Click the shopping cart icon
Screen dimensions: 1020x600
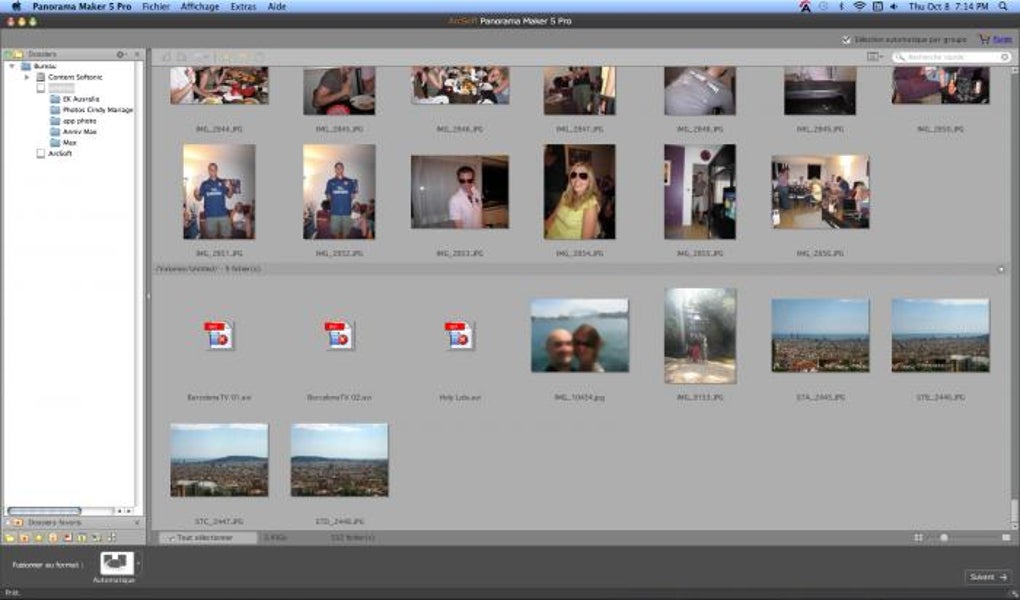984,40
